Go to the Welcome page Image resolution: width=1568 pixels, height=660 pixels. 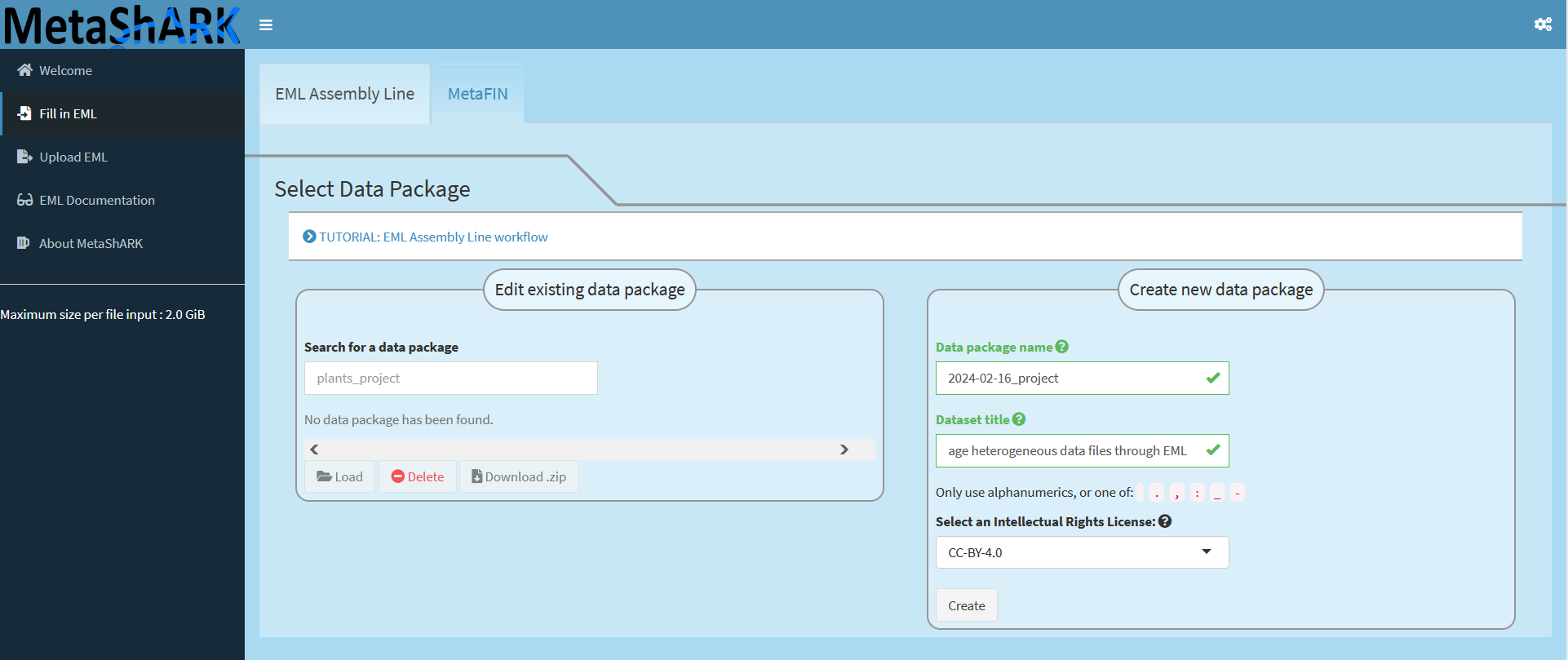pyautogui.click(x=122, y=70)
